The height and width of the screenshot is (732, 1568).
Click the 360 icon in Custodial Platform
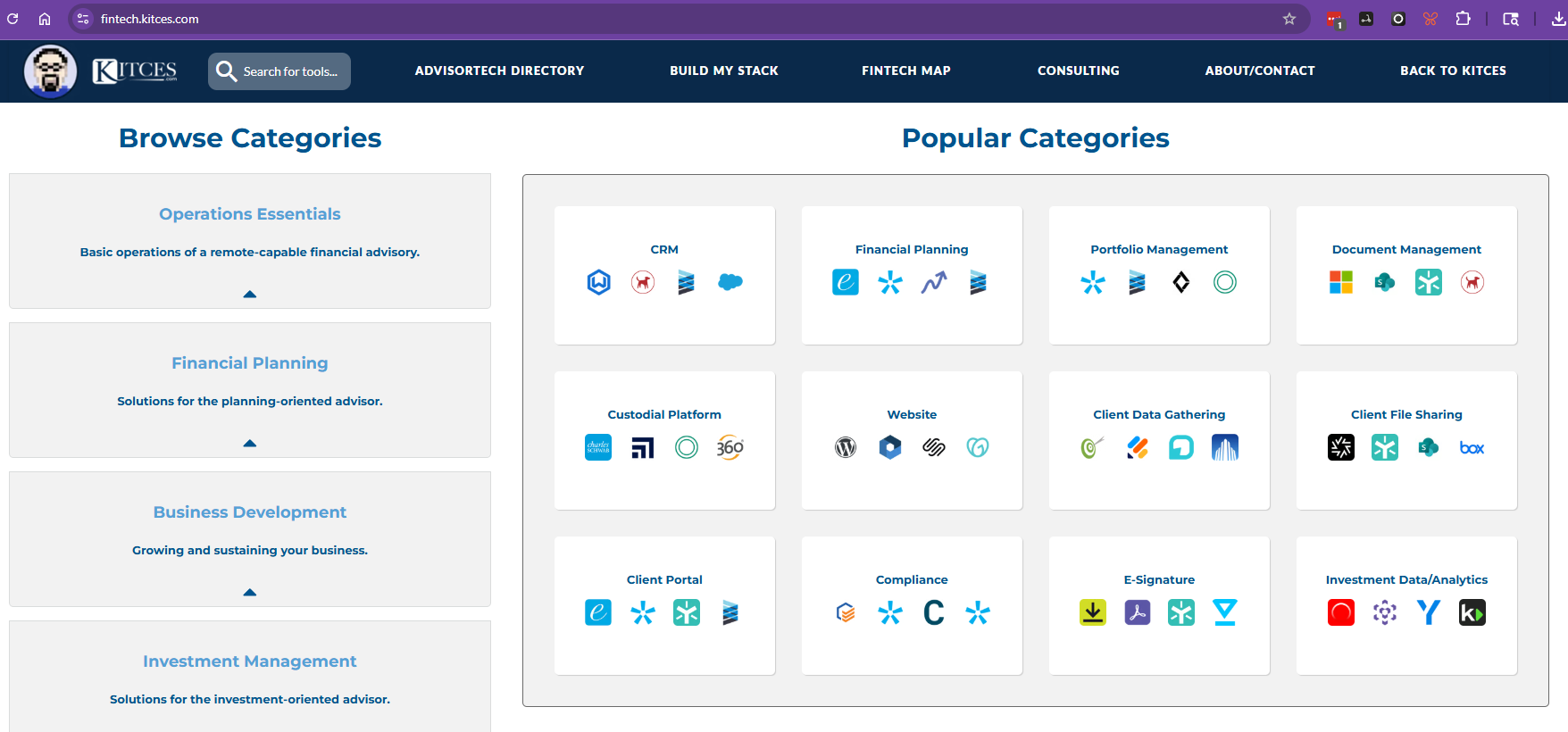[x=730, y=447]
